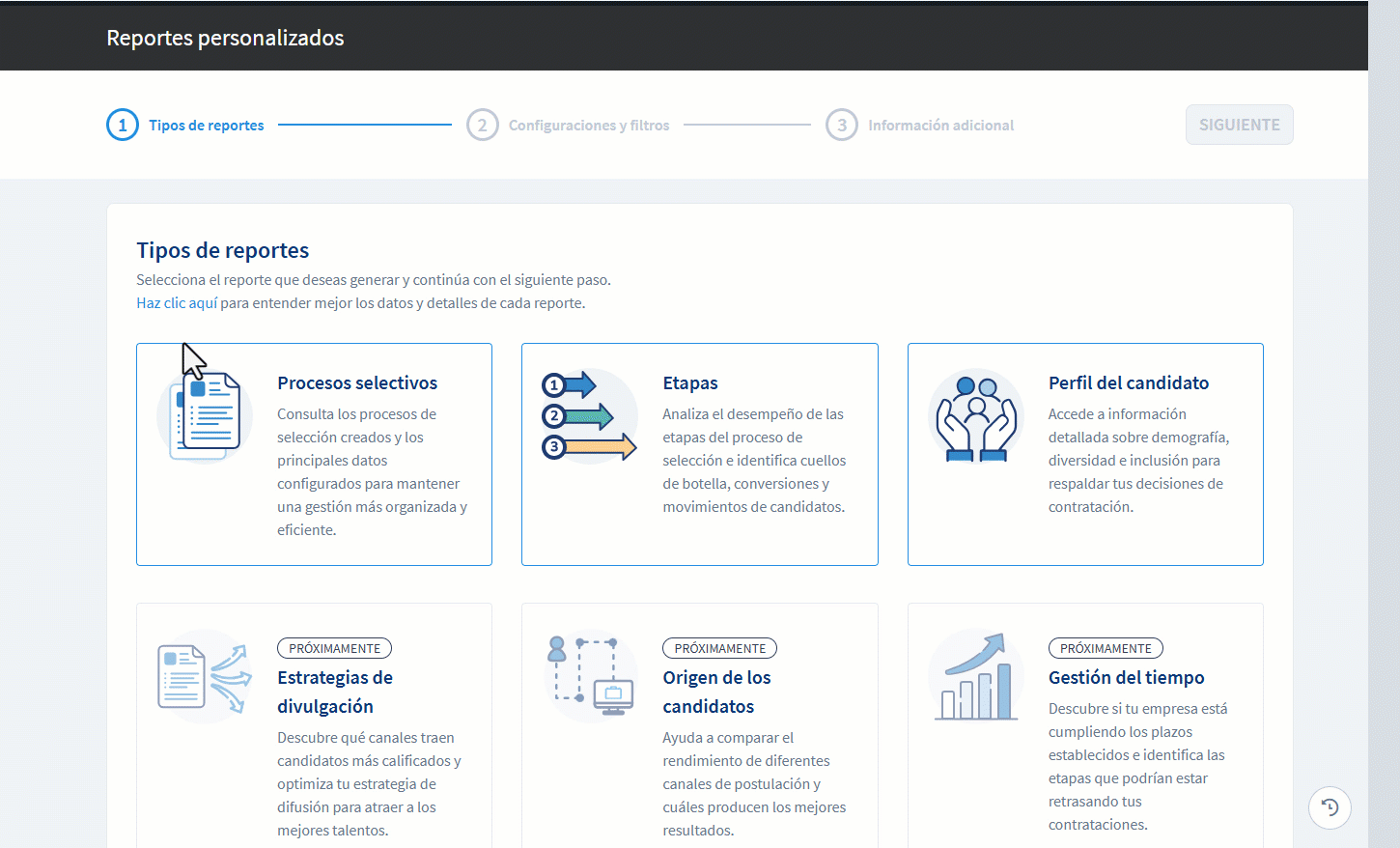Select the Etapas report card
Screen dimensions: 1400x848
[x=700, y=454]
